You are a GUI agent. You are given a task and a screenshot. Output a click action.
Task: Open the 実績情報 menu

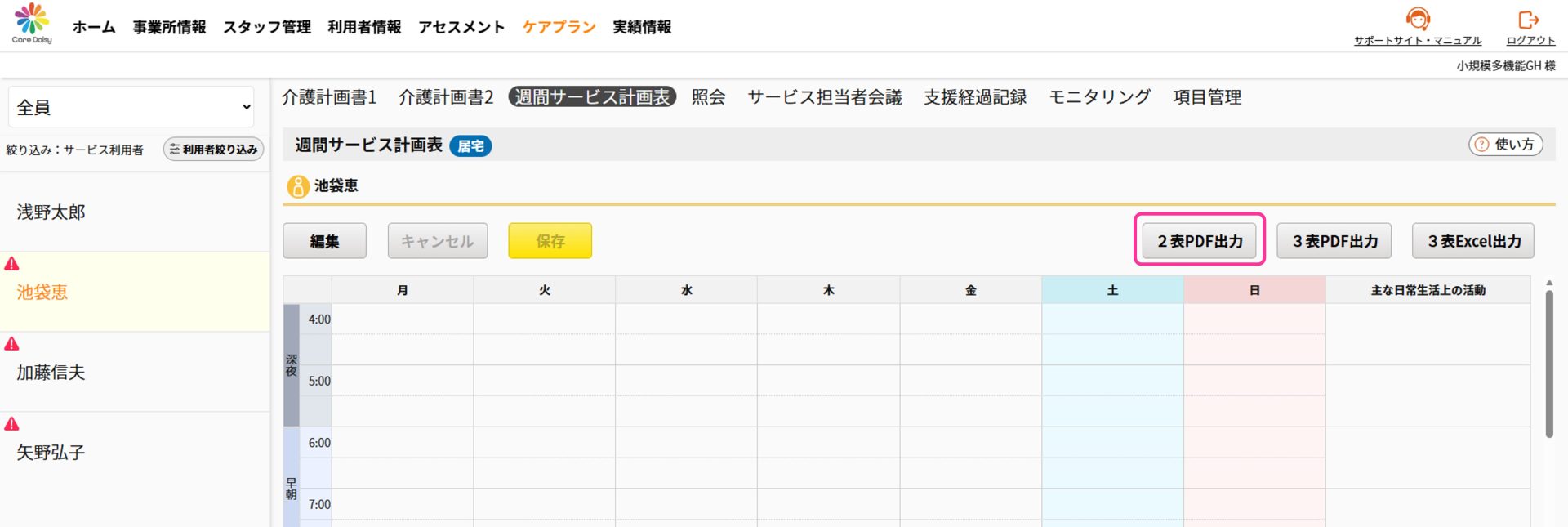[x=642, y=27]
